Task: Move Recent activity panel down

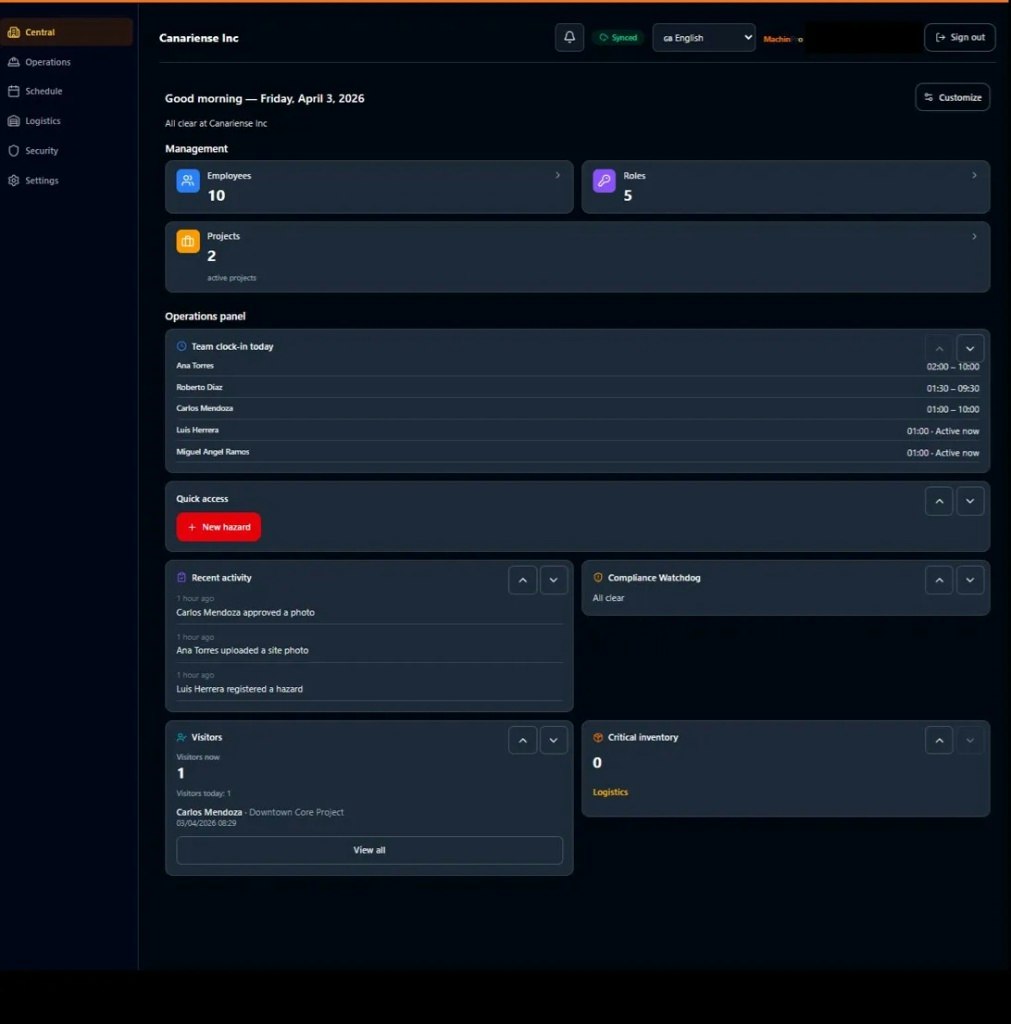Action: click(x=553, y=580)
